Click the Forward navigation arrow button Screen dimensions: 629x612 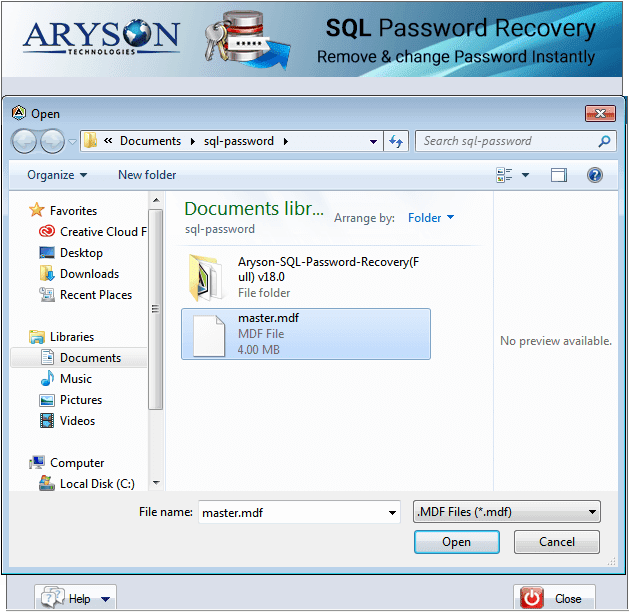53,141
